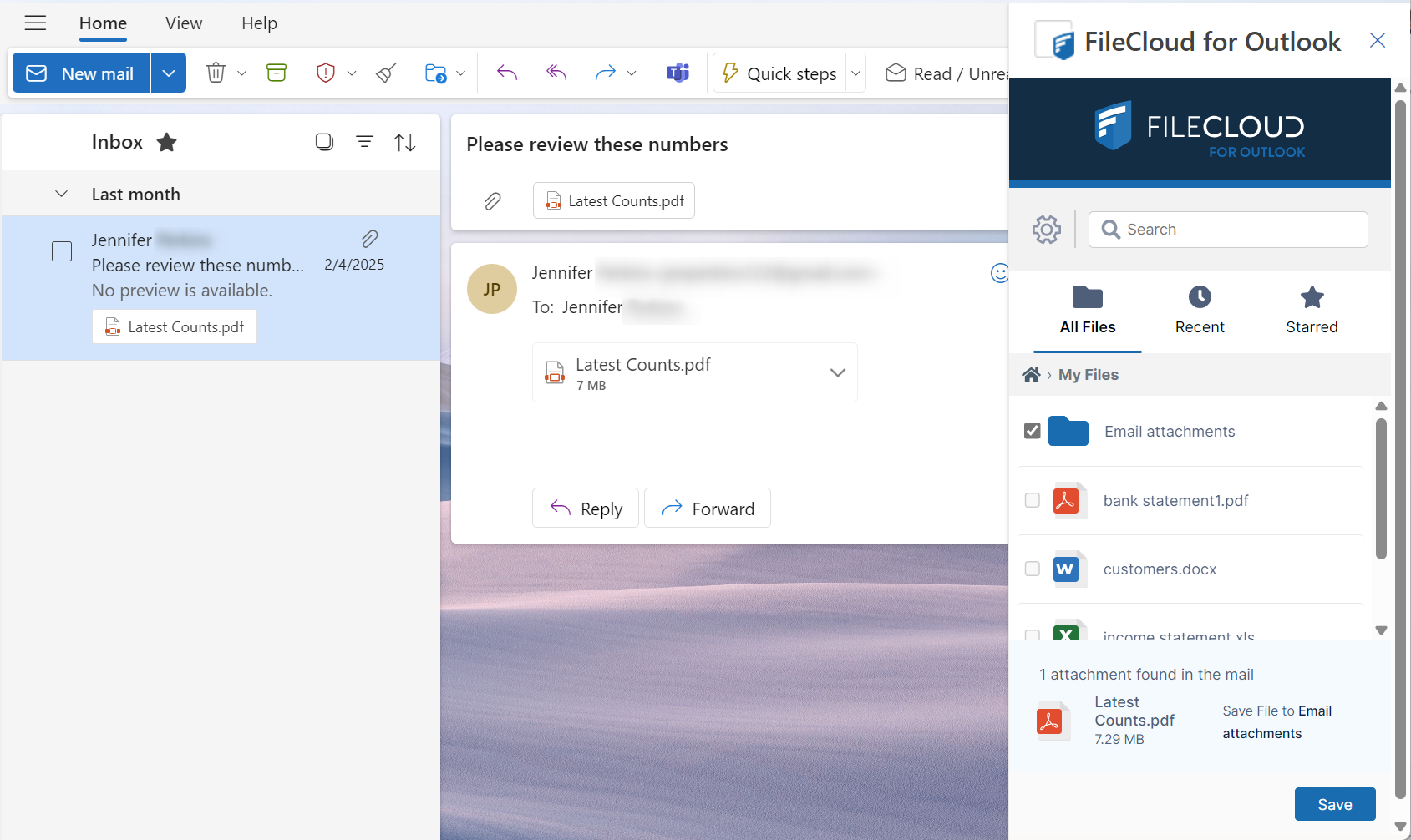Click the Sweep broom icon
Viewport: 1411px width, 840px height.
click(386, 73)
